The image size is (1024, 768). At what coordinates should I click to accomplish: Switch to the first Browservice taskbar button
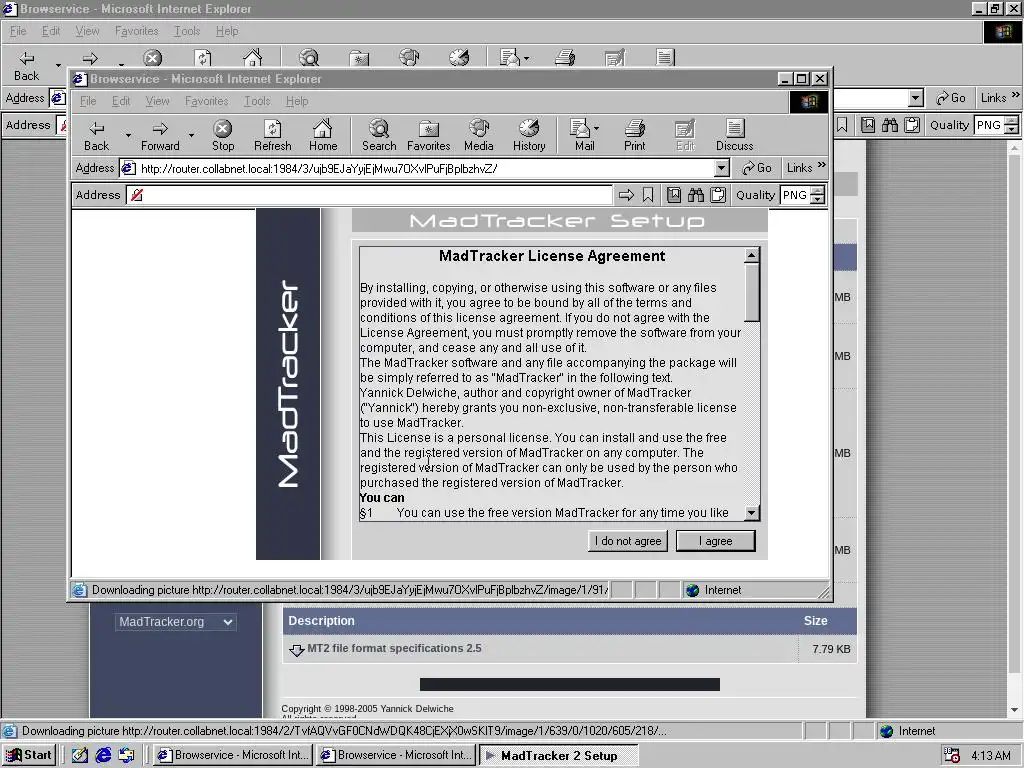click(233, 755)
